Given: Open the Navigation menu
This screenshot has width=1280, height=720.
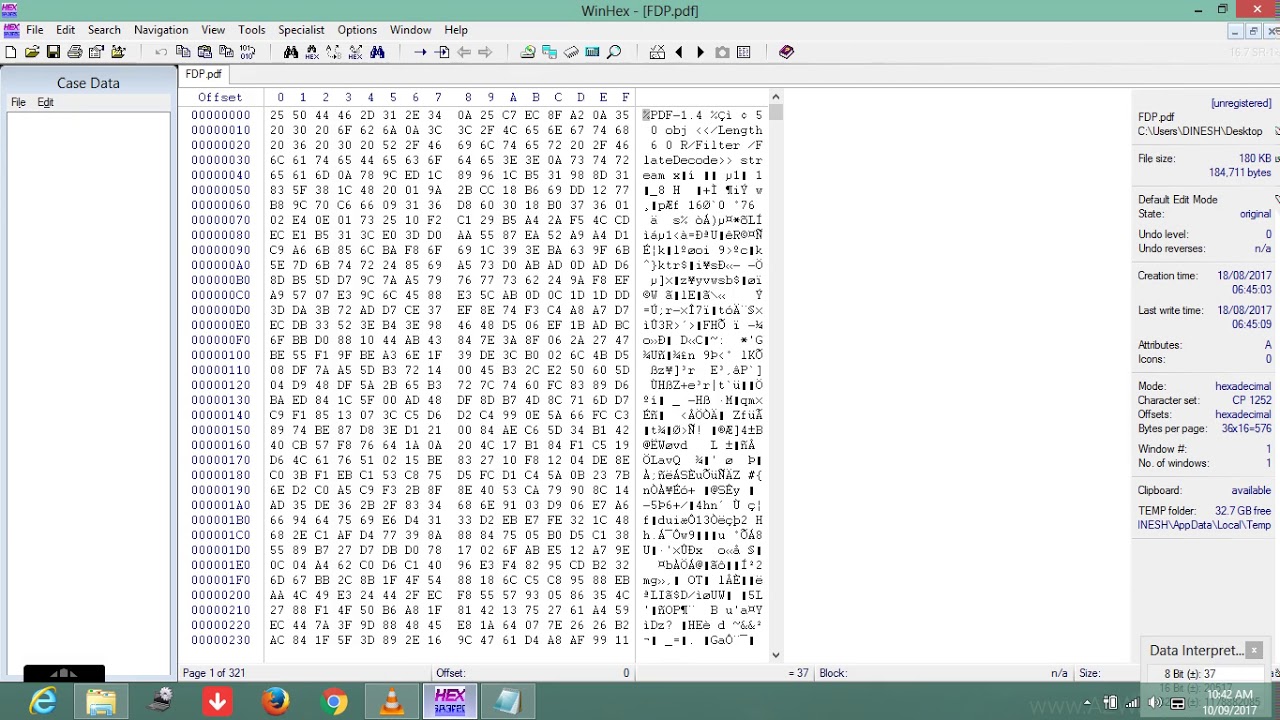Looking at the screenshot, I should coord(161,30).
